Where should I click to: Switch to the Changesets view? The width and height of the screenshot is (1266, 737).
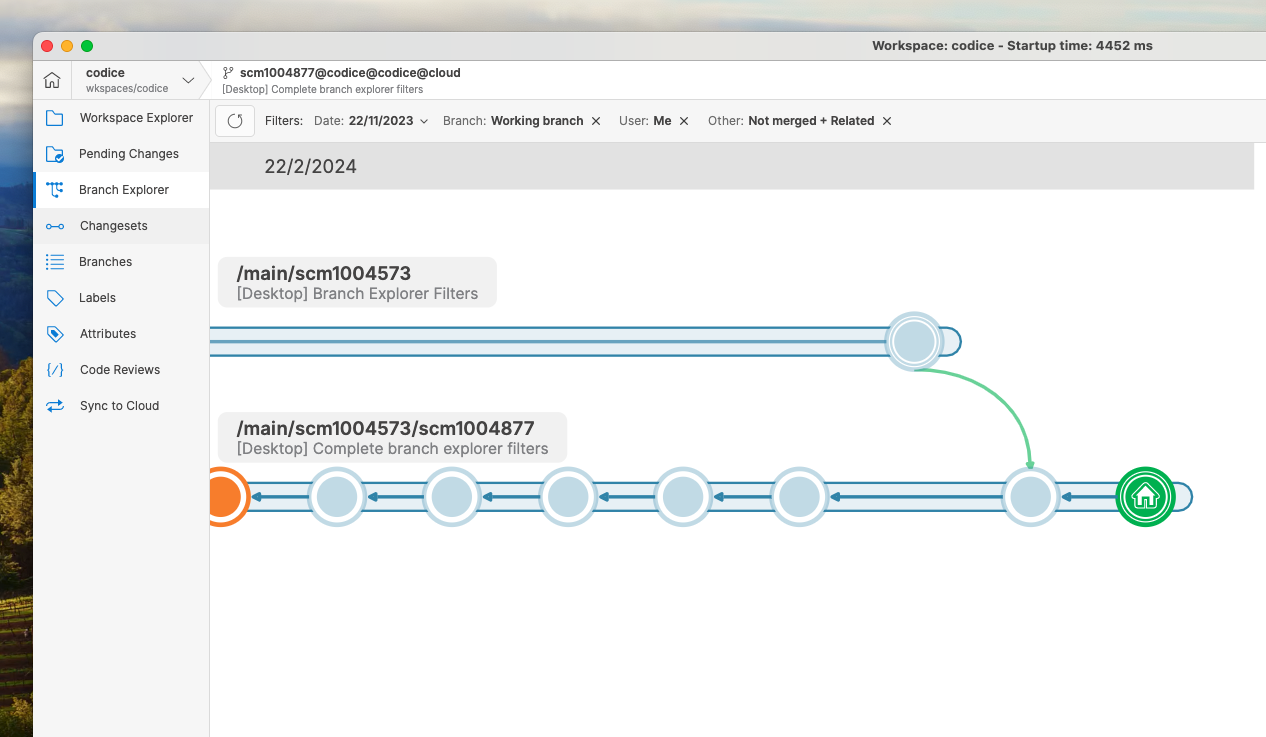click(58, 225)
